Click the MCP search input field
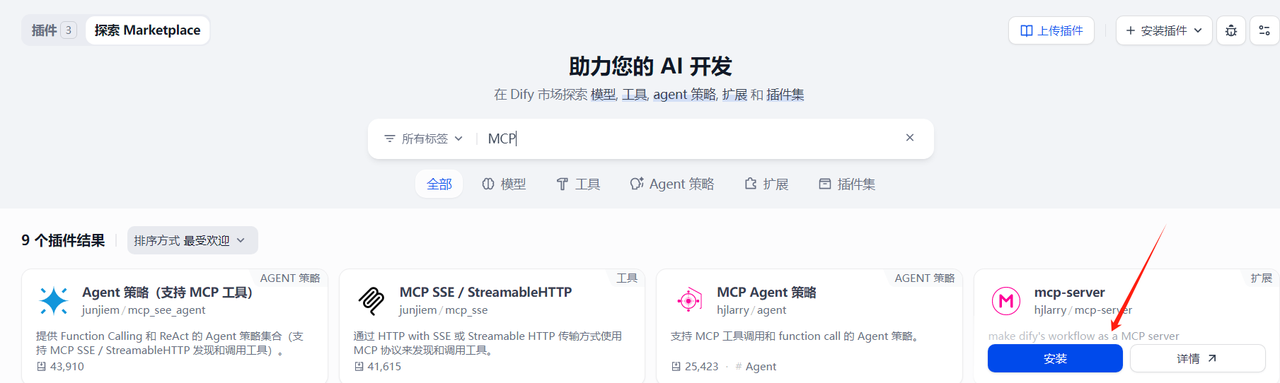1280x383 pixels. pos(690,138)
